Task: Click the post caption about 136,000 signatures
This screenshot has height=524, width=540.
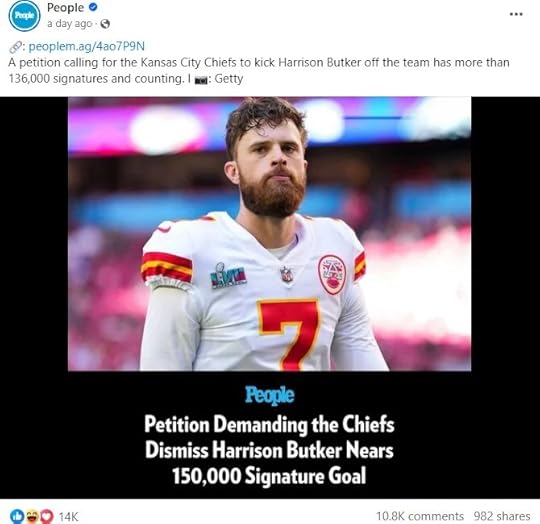Action: [x=259, y=71]
